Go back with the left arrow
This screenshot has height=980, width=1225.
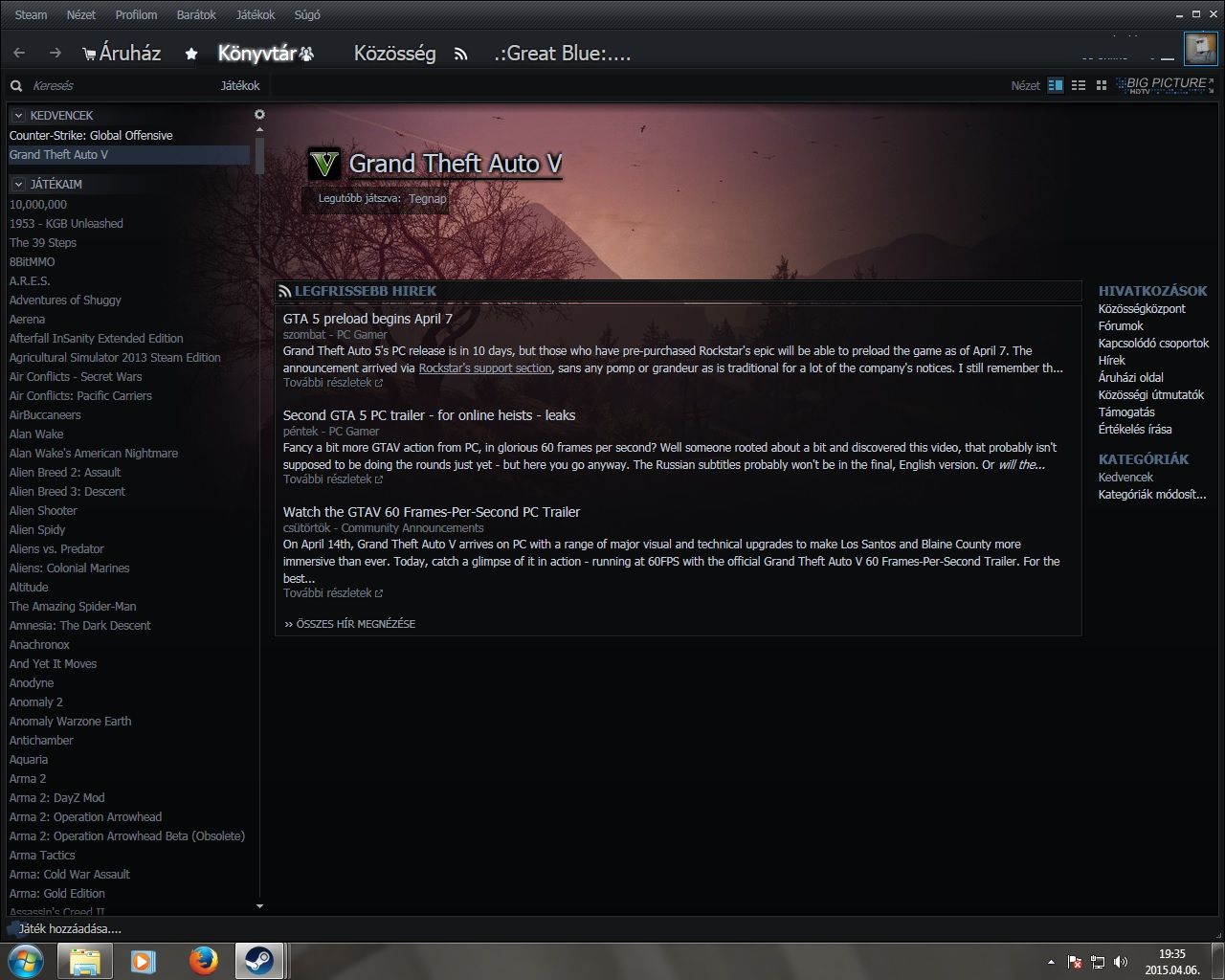pyautogui.click(x=19, y=54)
